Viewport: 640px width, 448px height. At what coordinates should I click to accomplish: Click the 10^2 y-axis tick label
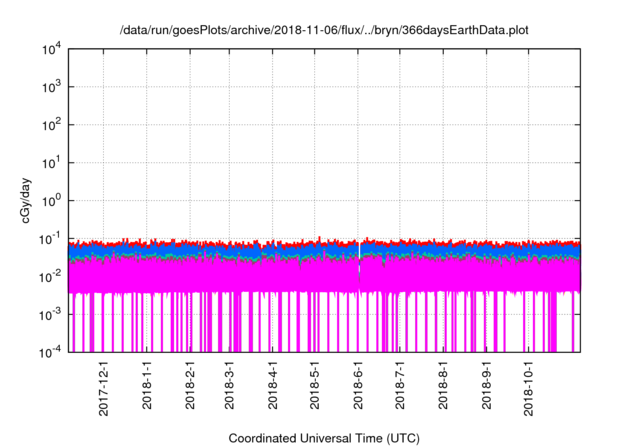51,125
